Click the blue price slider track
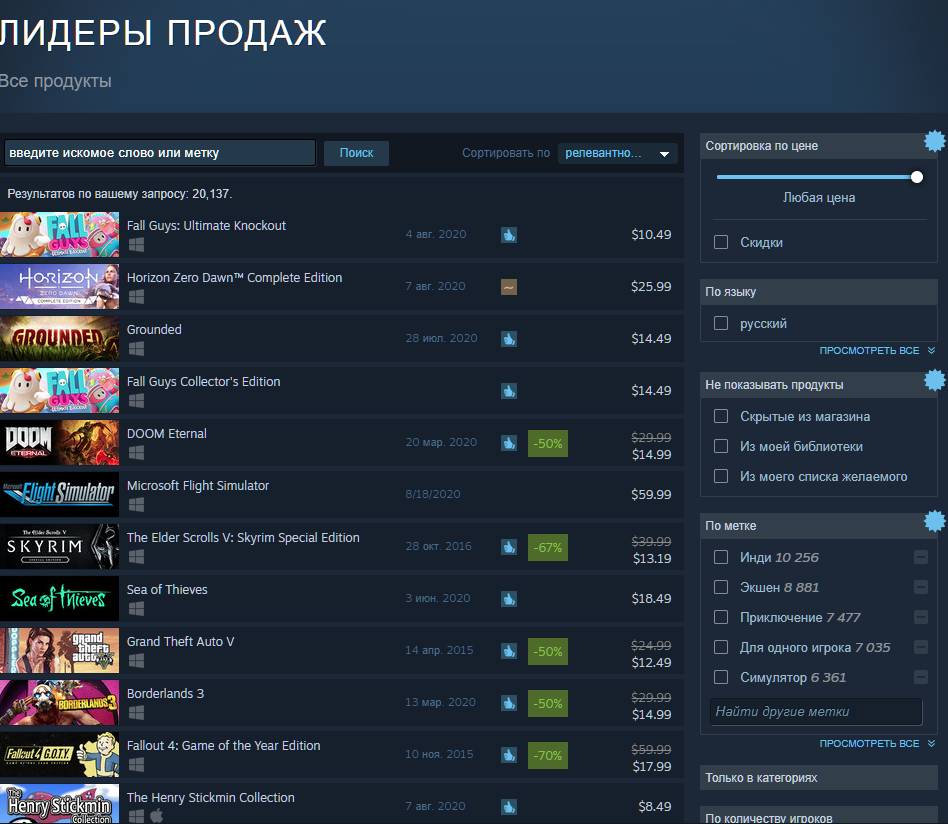948x824 pixels. (814, 177)
